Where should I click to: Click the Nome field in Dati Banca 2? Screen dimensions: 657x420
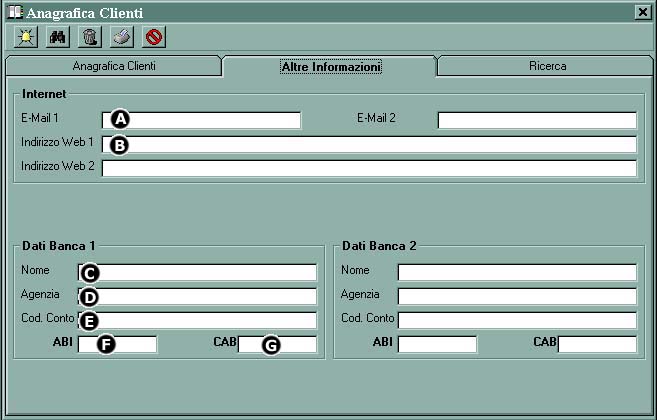517,272
